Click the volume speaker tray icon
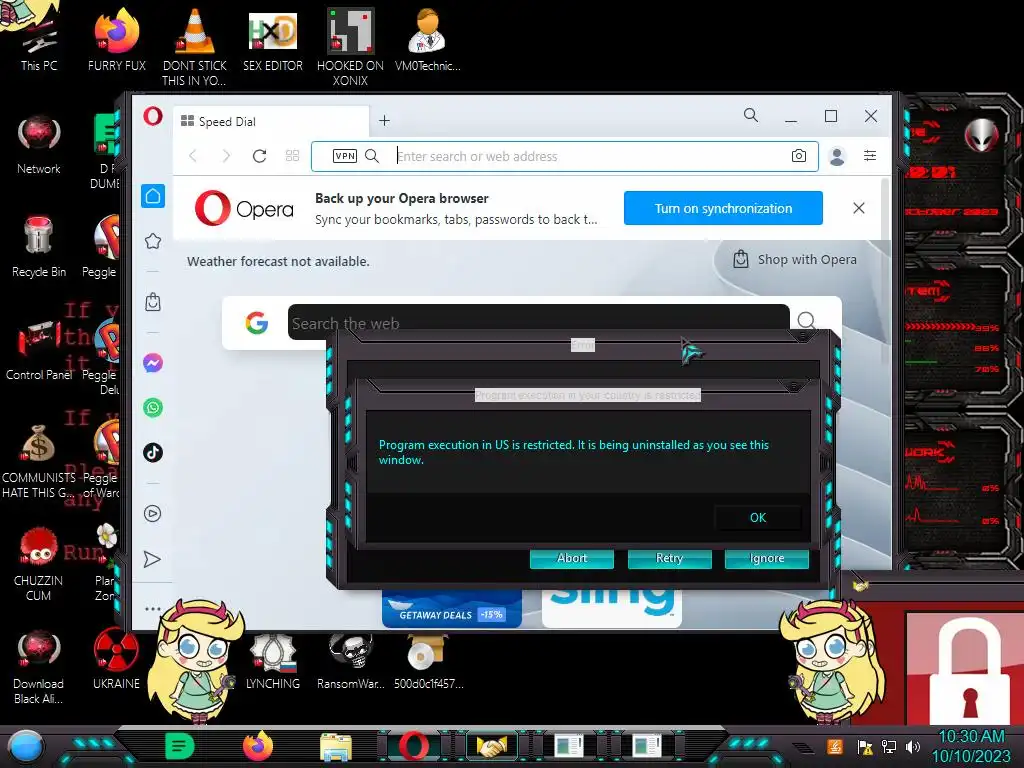Viewport: 1024px width, 768px height. coord(913,746)
